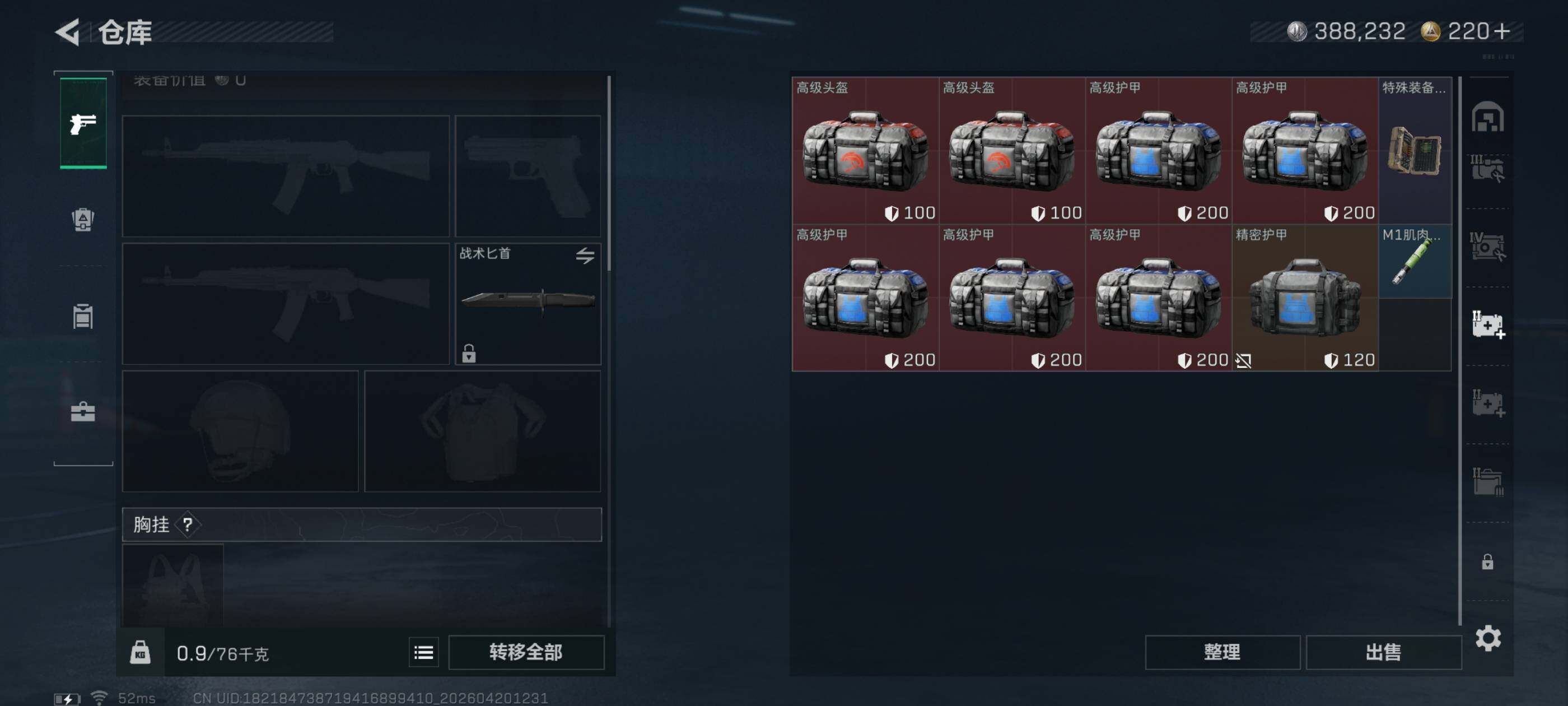This screenshot has height=706, width=1568.
Task: Click the 出售 sell button
Action: point(1384,652)
